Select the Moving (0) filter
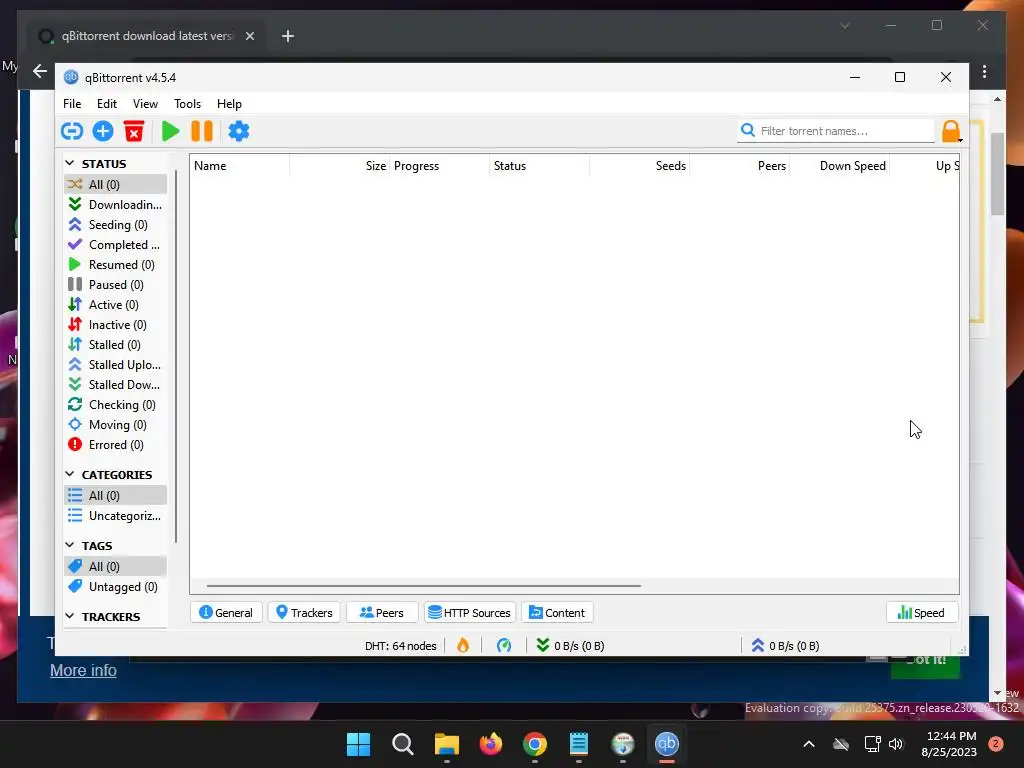This screenshot has width=1024, height=768. (116, 425)
